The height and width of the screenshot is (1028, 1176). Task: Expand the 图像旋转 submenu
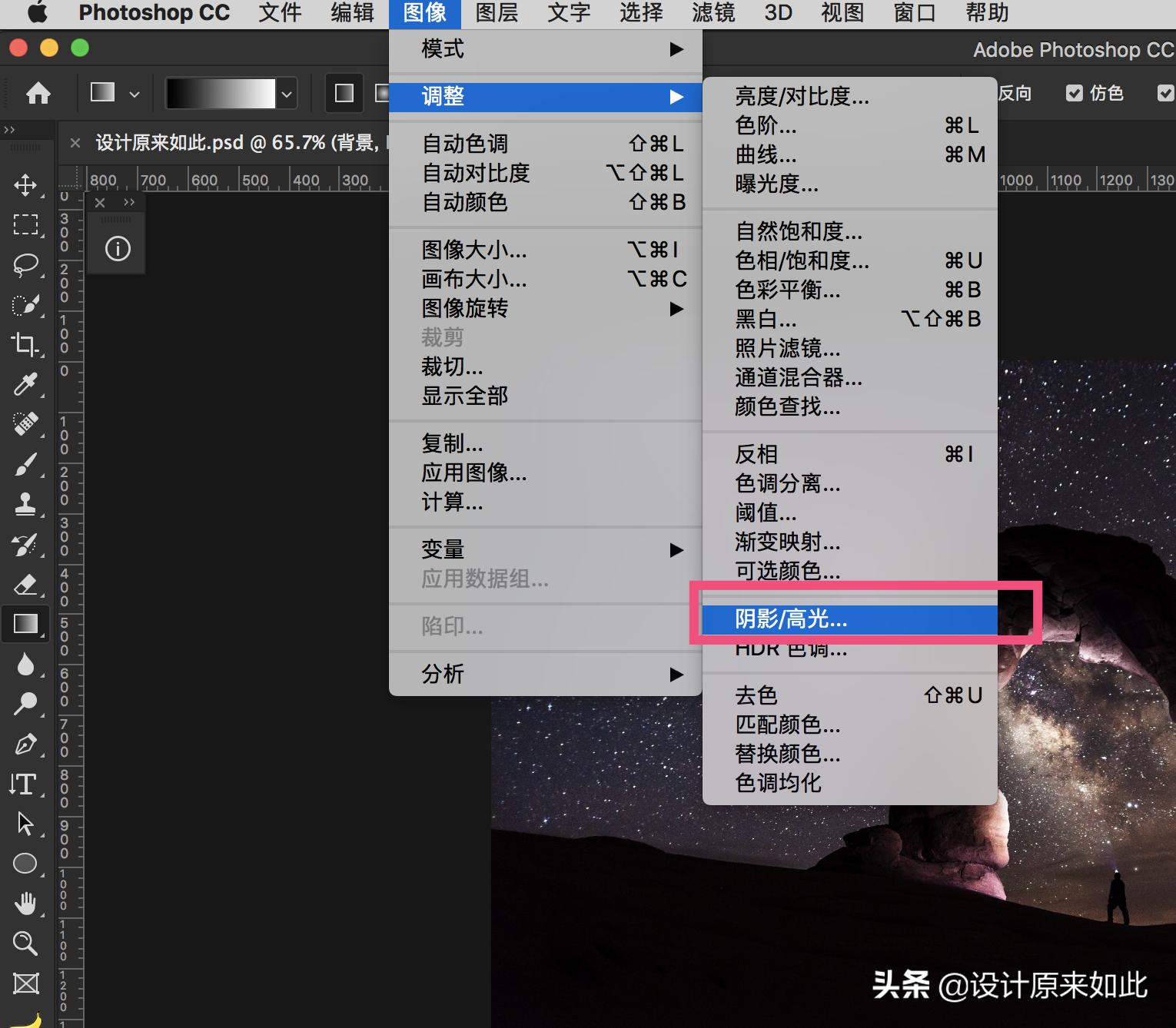(464, 308)
